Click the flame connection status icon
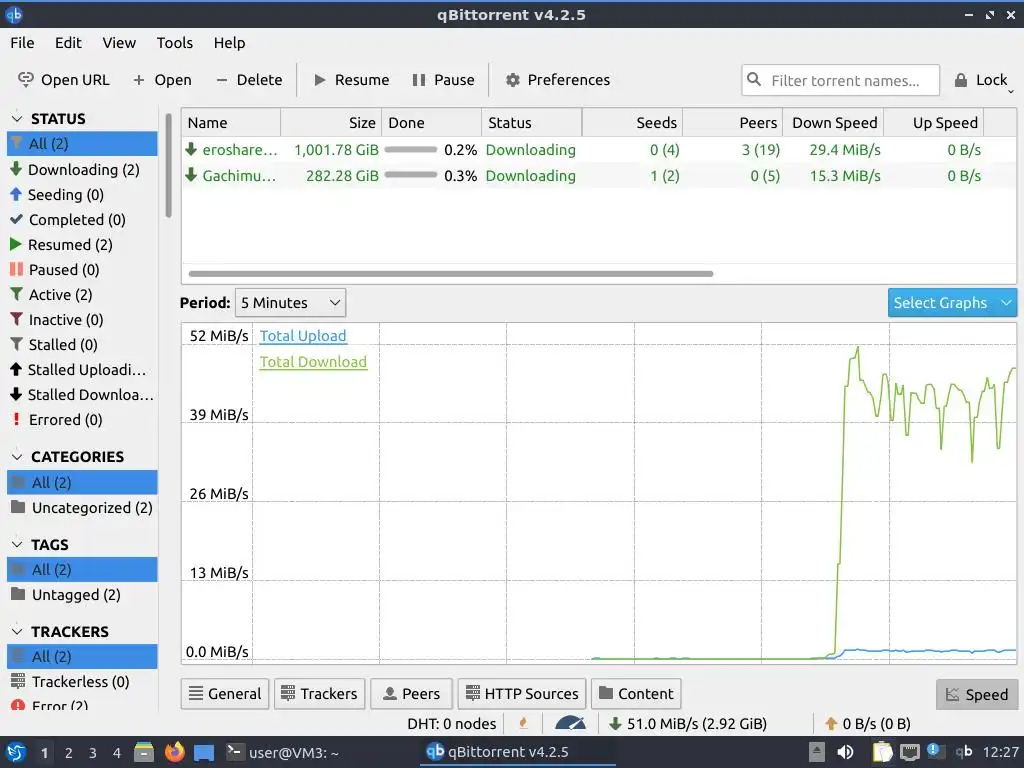The height and width of the screenshot is (768, 1024). [523, 723]
